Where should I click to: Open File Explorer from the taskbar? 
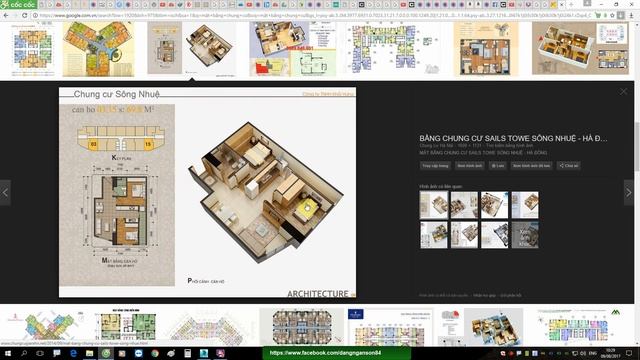point(90,353)
